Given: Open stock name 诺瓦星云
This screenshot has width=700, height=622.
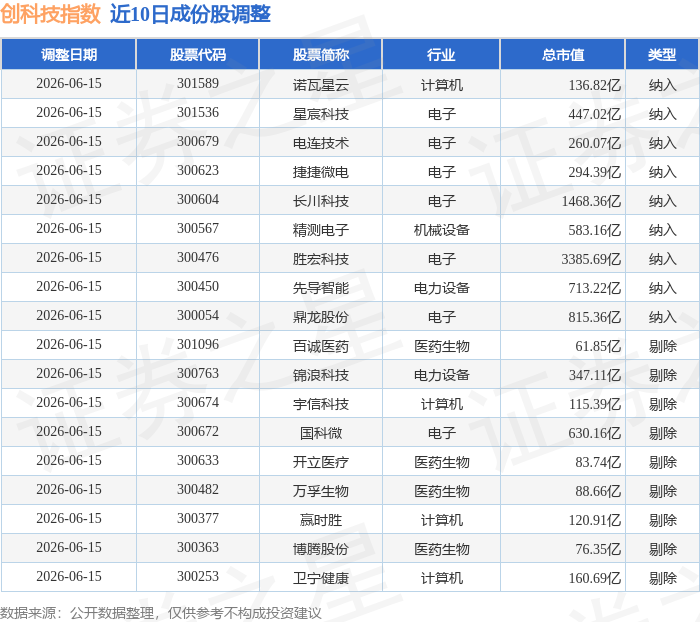Looking at the screenshot, I should (321, 85).
